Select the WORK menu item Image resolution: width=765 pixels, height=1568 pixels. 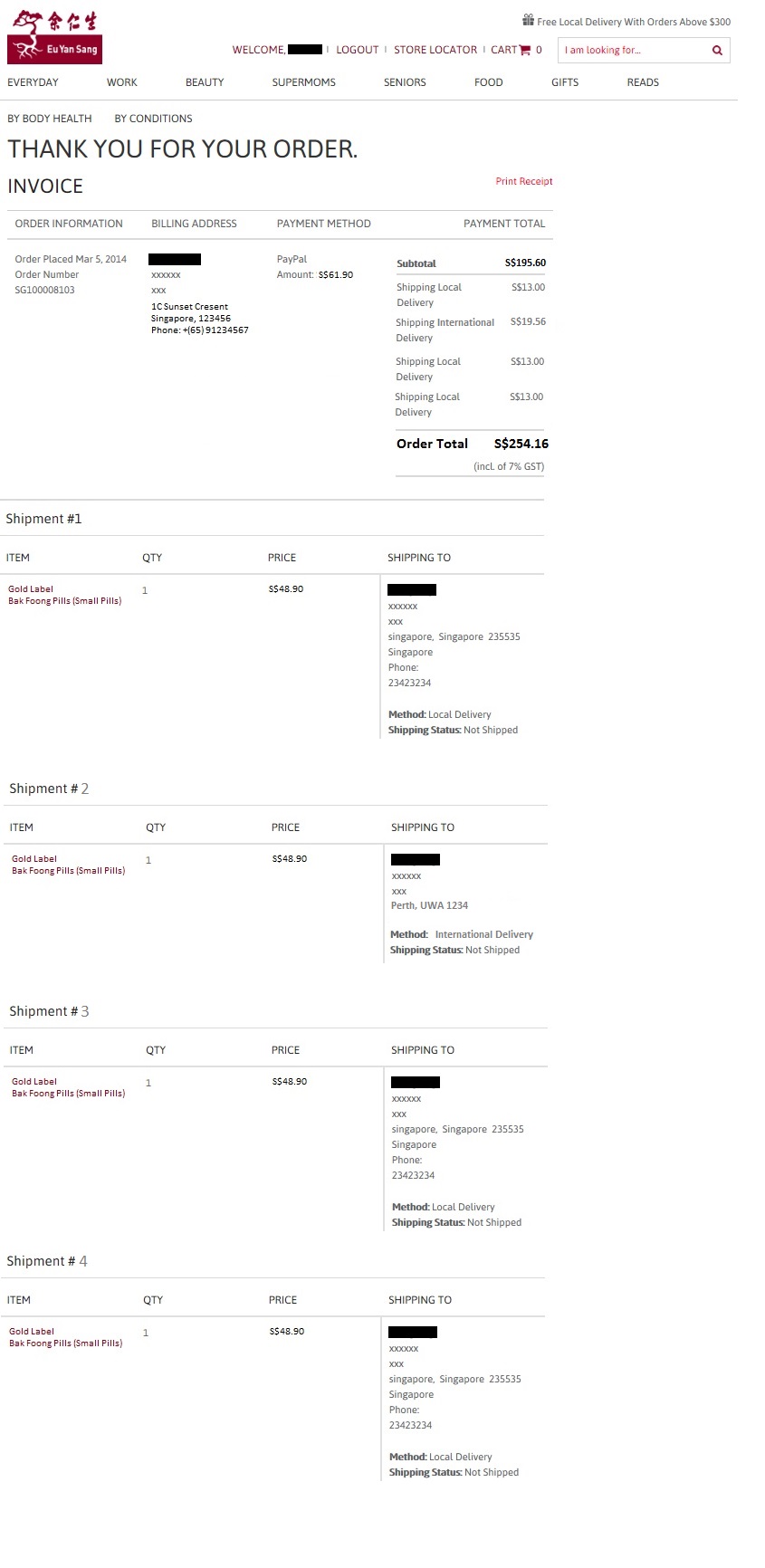122,82
